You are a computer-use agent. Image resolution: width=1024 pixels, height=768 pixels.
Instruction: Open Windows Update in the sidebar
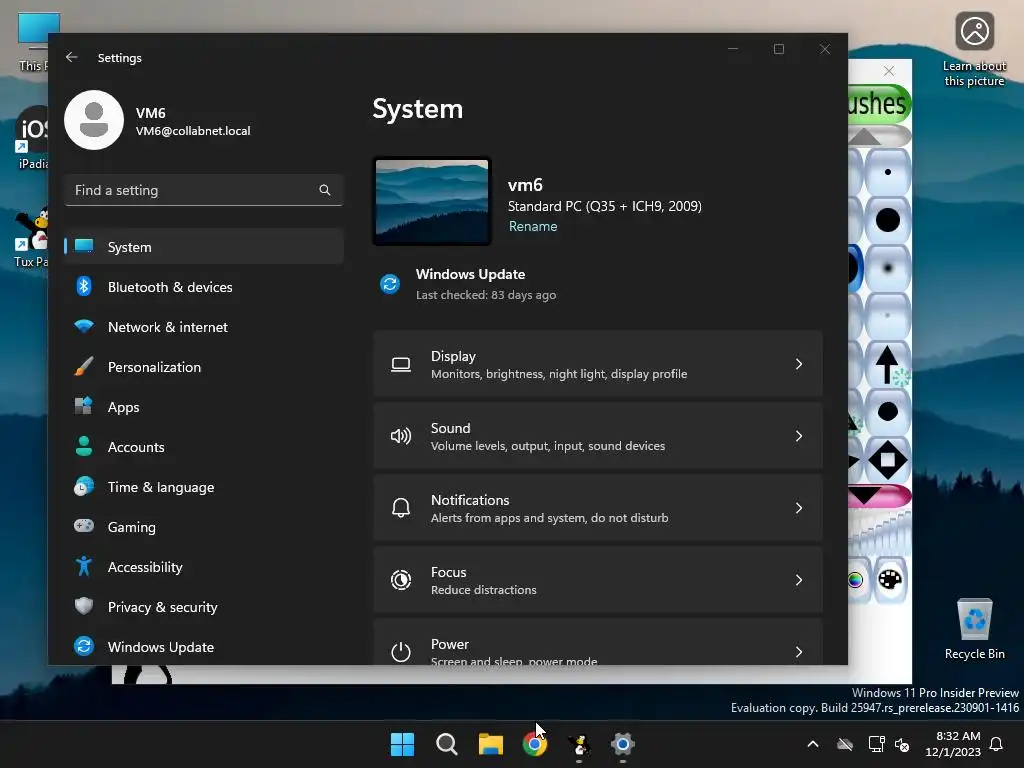point(204,647)
